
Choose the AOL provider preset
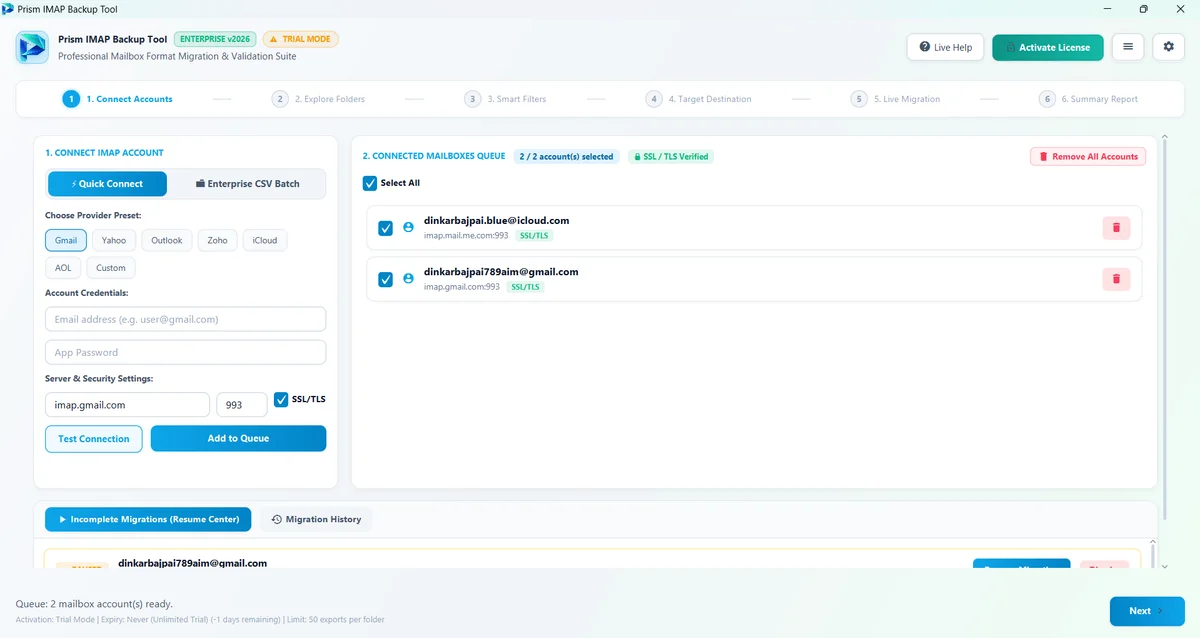[x=63, y=268]
